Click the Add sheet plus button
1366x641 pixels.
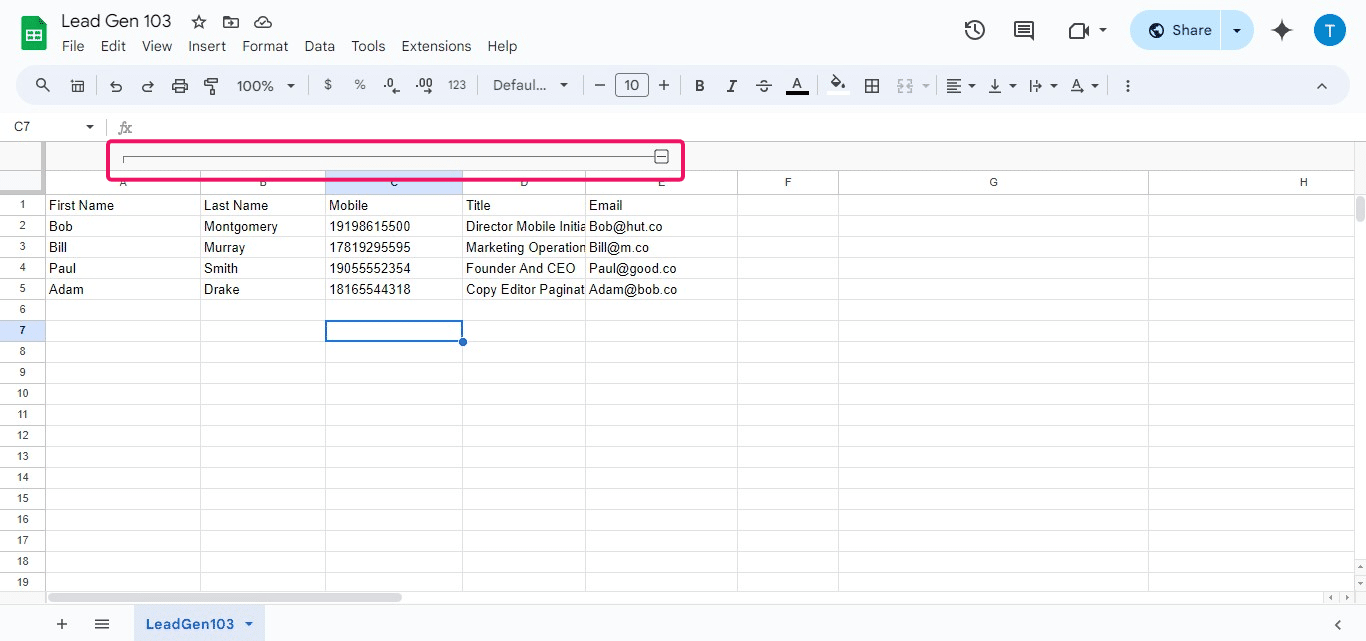tap(62, 623)
